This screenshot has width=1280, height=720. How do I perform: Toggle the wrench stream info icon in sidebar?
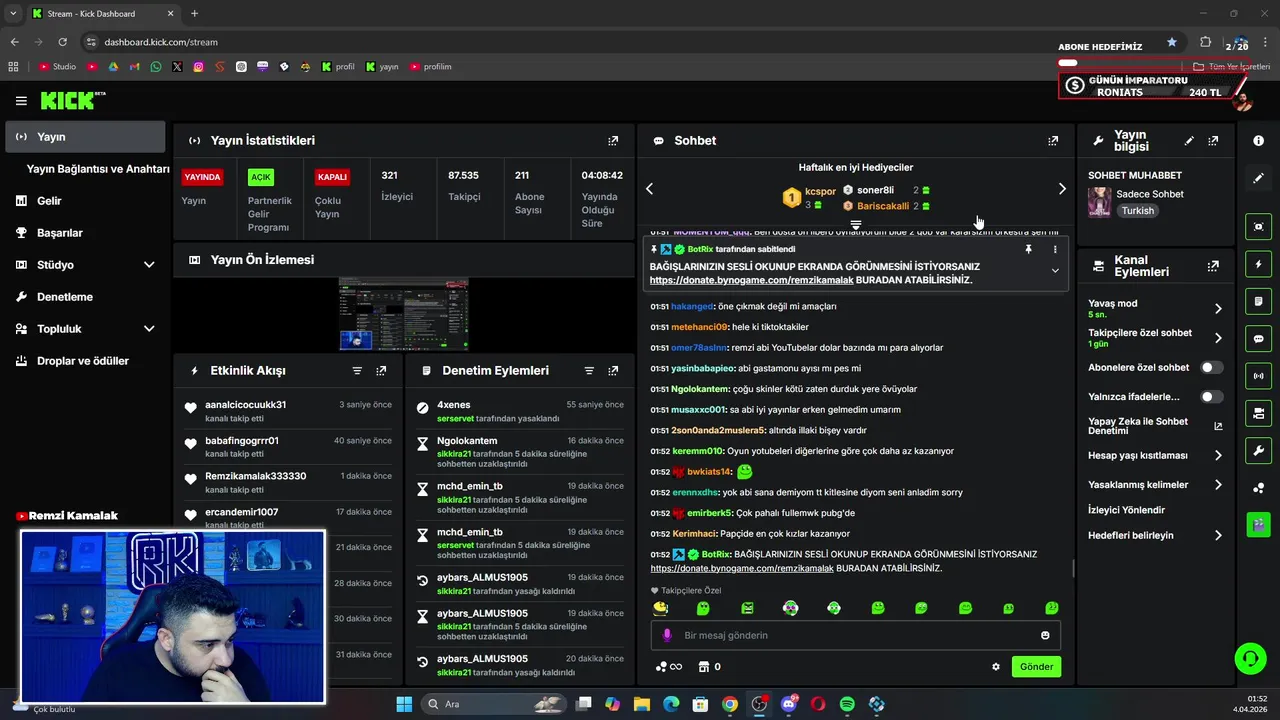(x=1259, y=450)
